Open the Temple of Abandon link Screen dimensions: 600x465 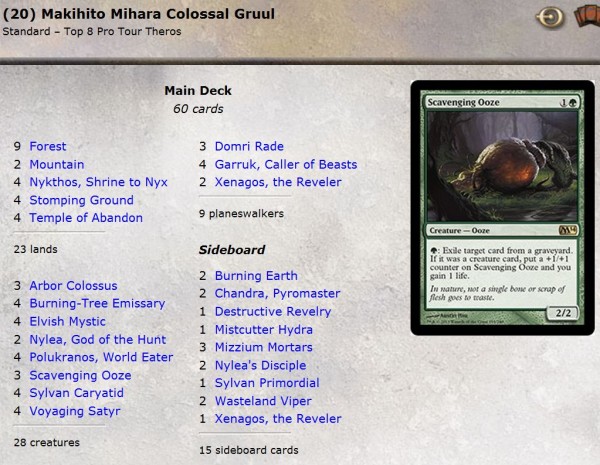pyautogui.click(x=86, y=218)
